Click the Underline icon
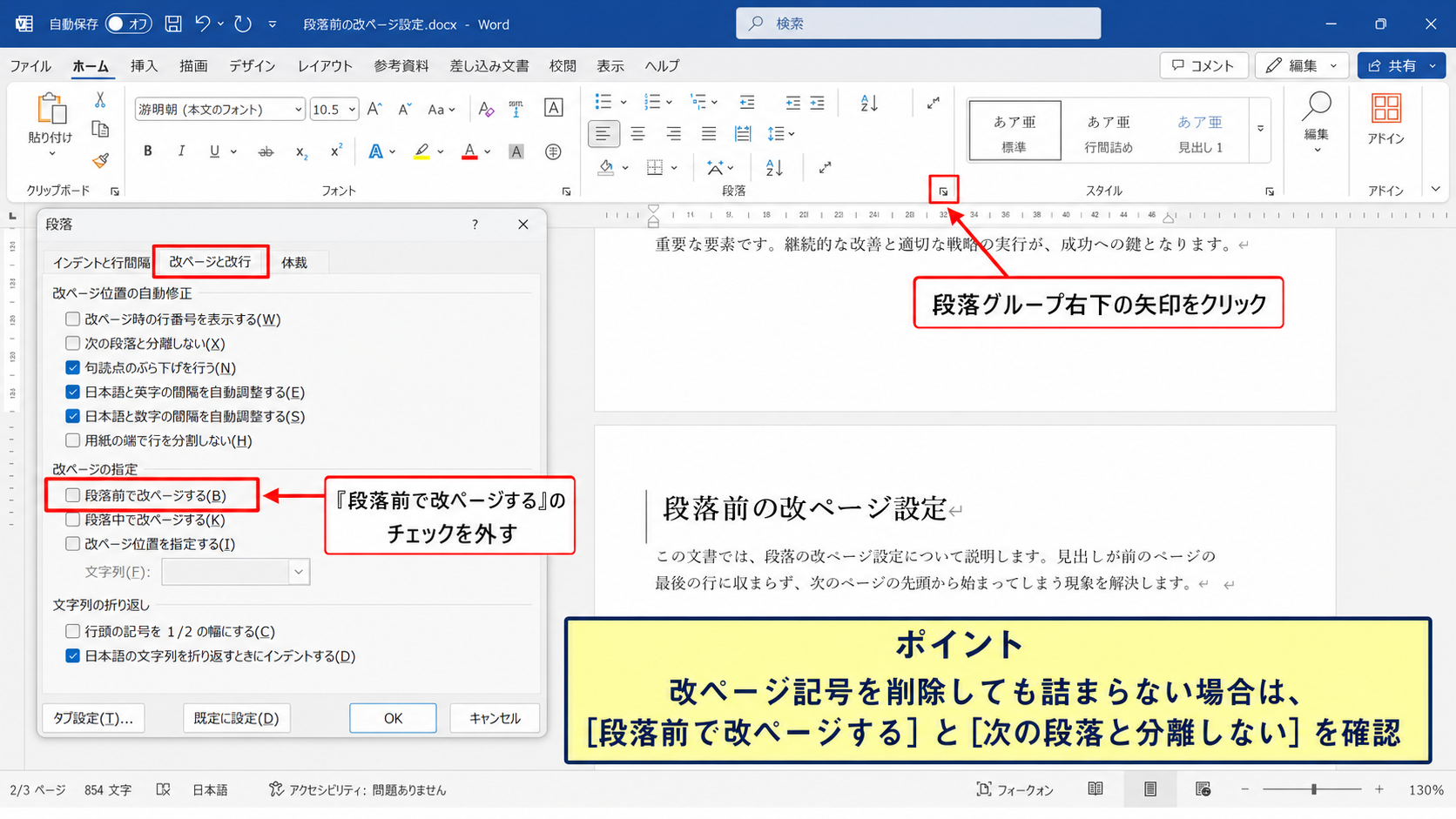The width and height of the screenshot is (1456, 819). [x=214, y=151]
